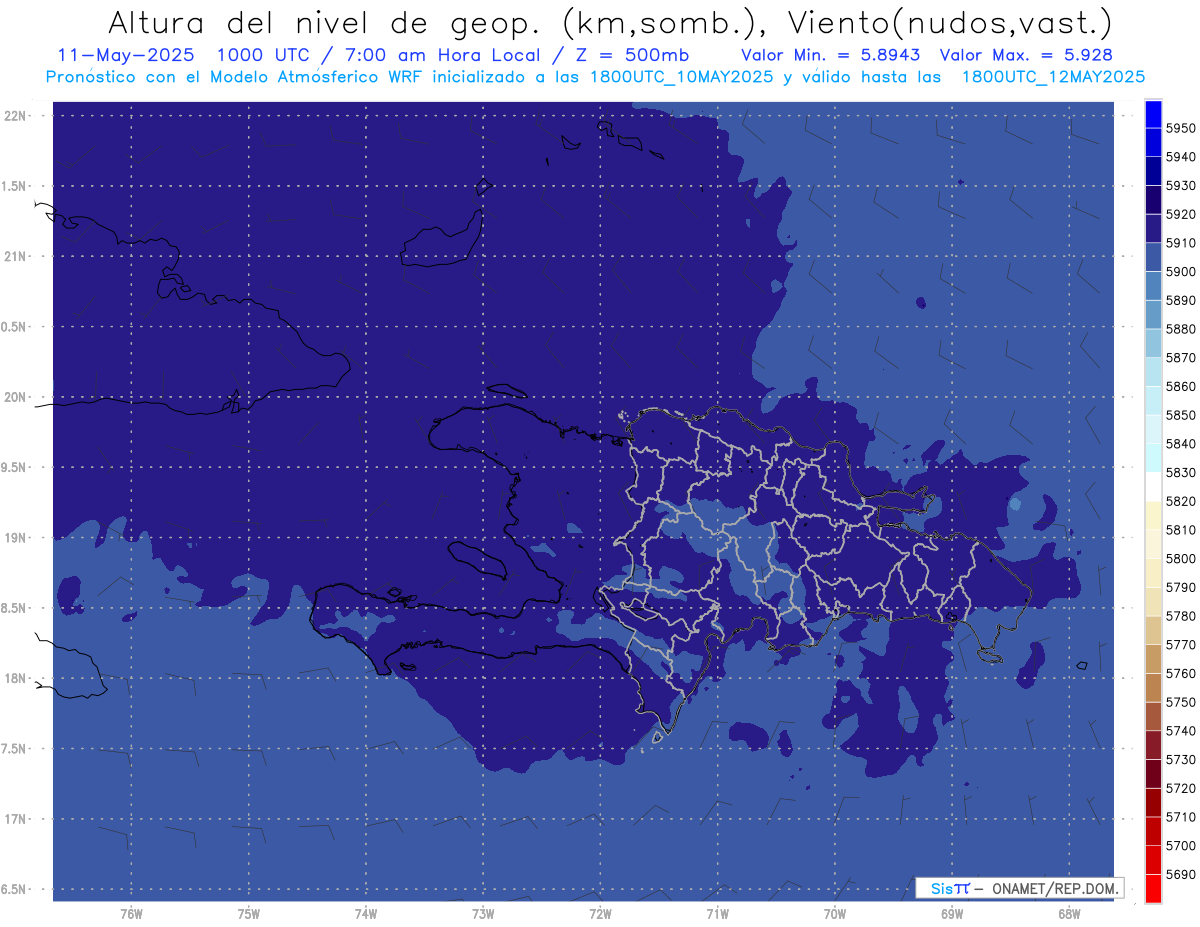Viewport: 1200px width, 927px height.
Task: Select latitude label '21N'
Action: [x=17, y=256]
